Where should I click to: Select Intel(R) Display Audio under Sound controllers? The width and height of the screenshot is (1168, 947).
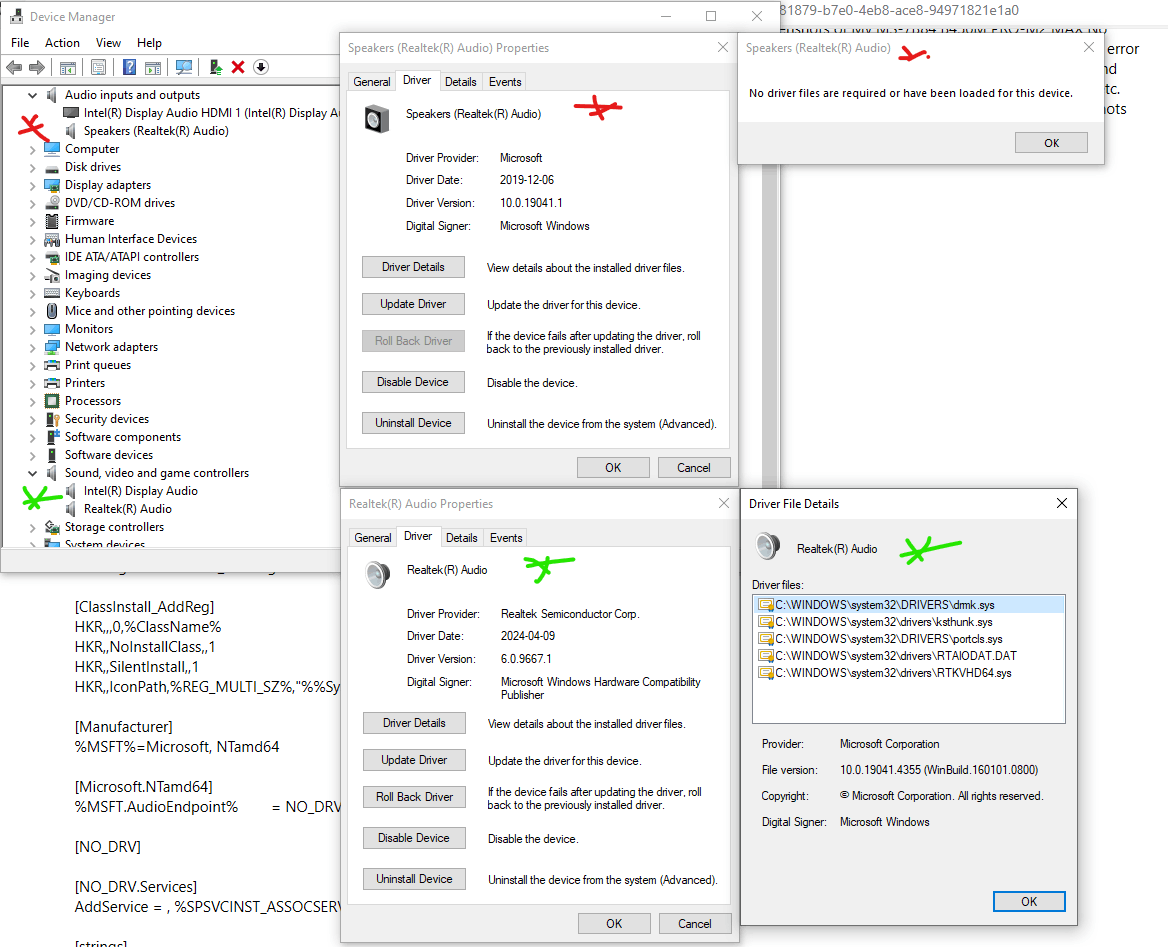pos(140,491)
